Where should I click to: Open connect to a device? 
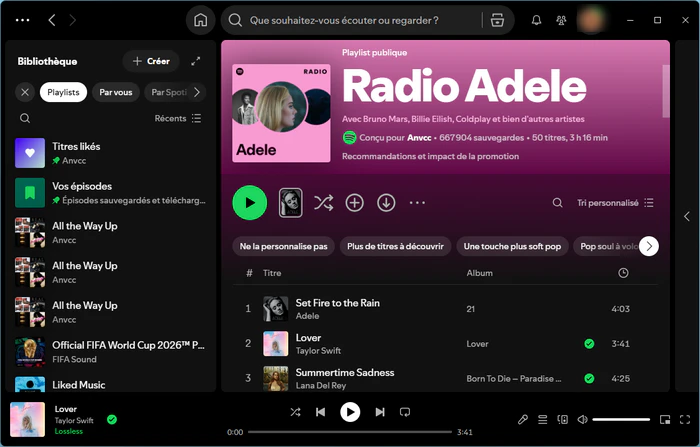(562, 419)
